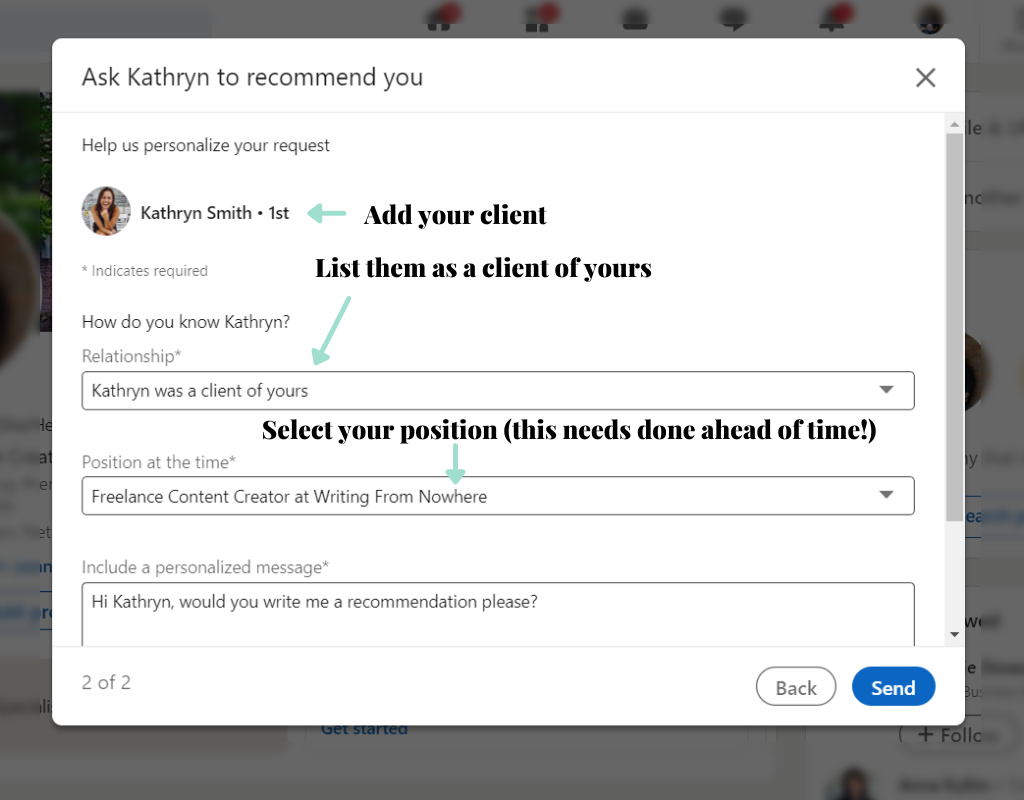Close the recommendation request dialog

click(925, 78)
